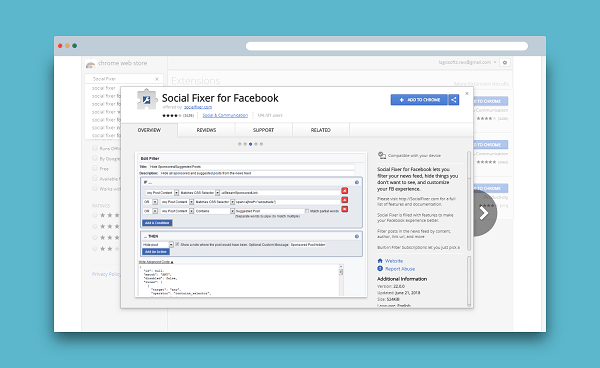Viewport: 600px width, 368px height.
Task: Switch to the Related tab
Action: coord(321,130)
